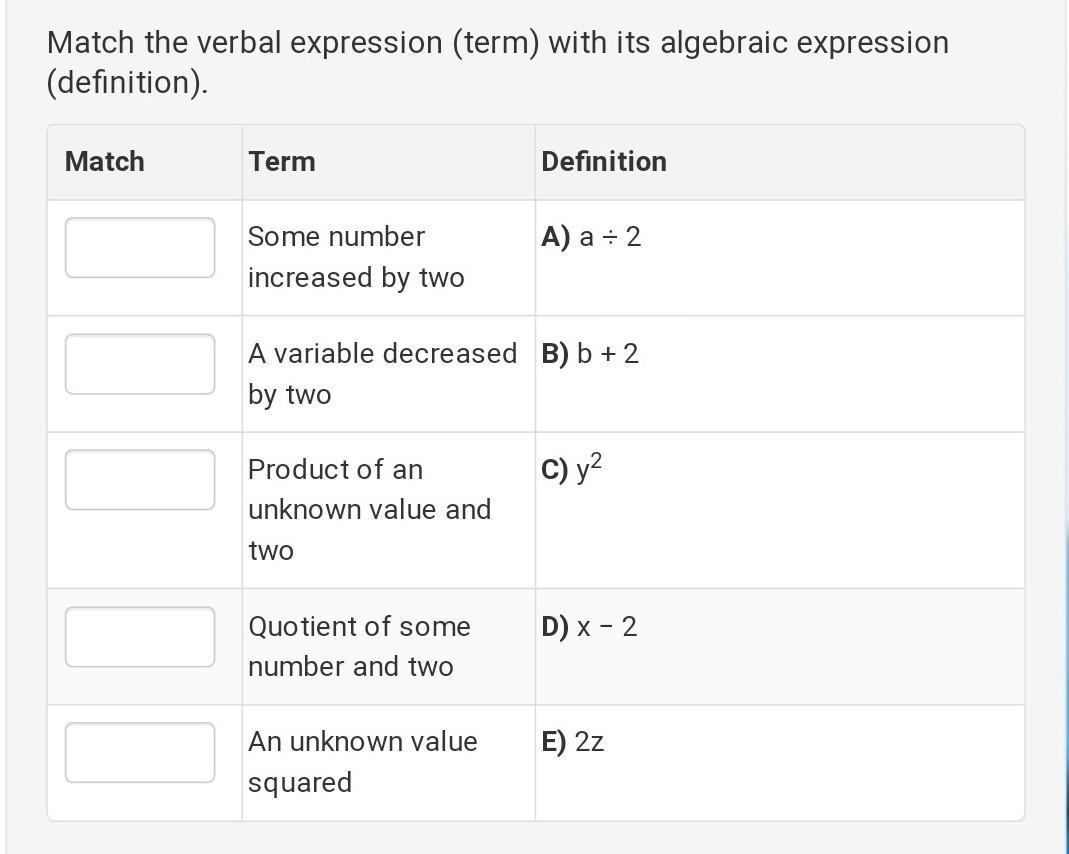Click definition A) a ÷ 2

[x=591, y=237]
